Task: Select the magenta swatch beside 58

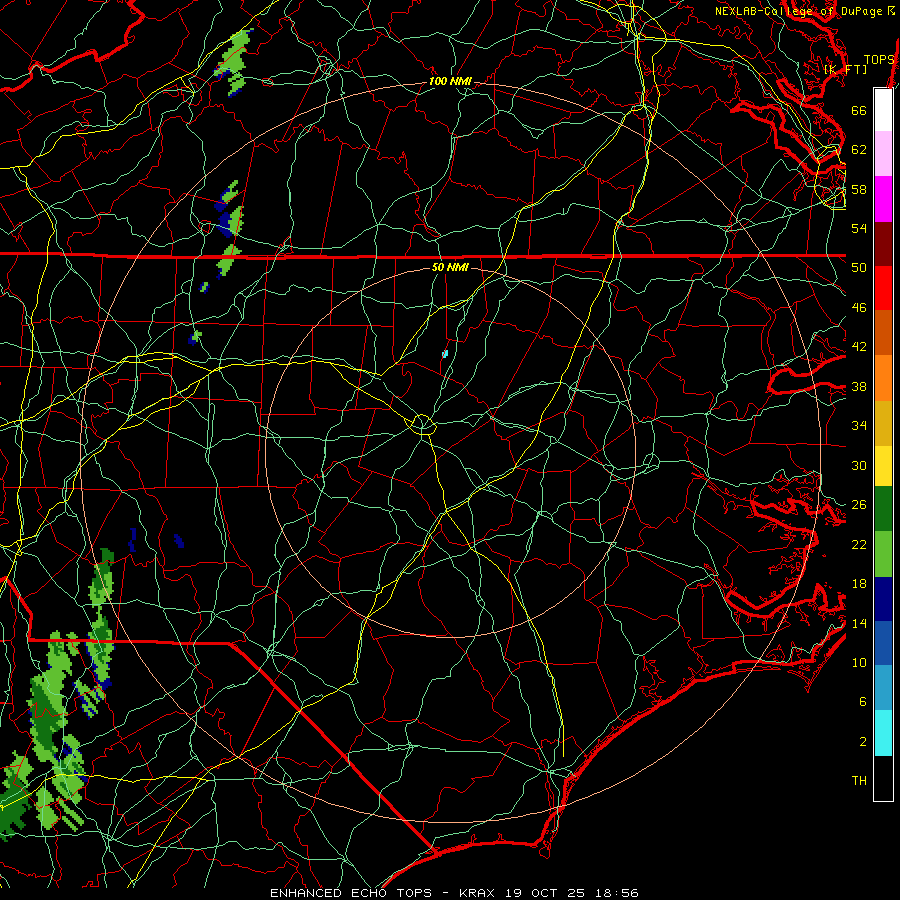Action: pyautogui.click(x=883, y=199)
